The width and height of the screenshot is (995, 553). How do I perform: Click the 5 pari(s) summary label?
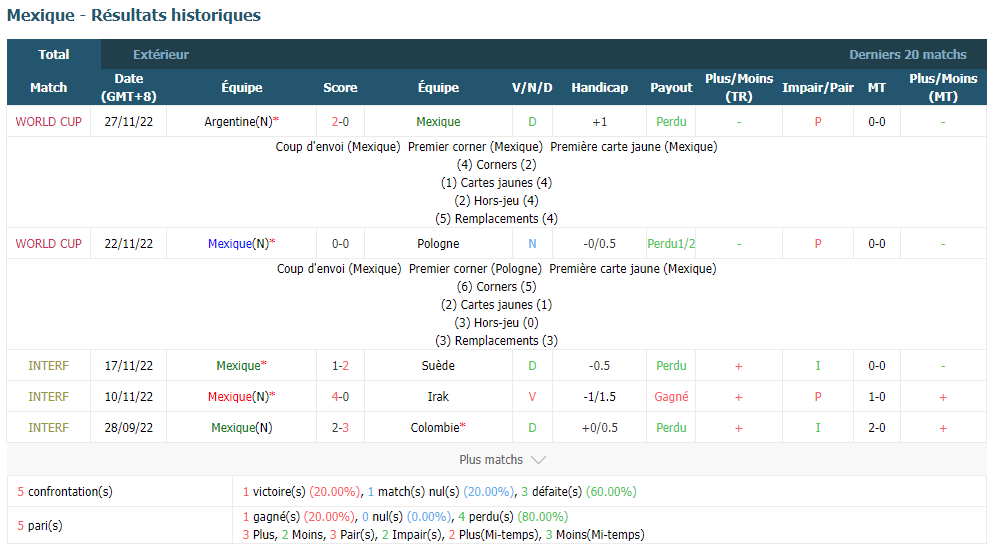pyautogui.click(x=40, y=526)
